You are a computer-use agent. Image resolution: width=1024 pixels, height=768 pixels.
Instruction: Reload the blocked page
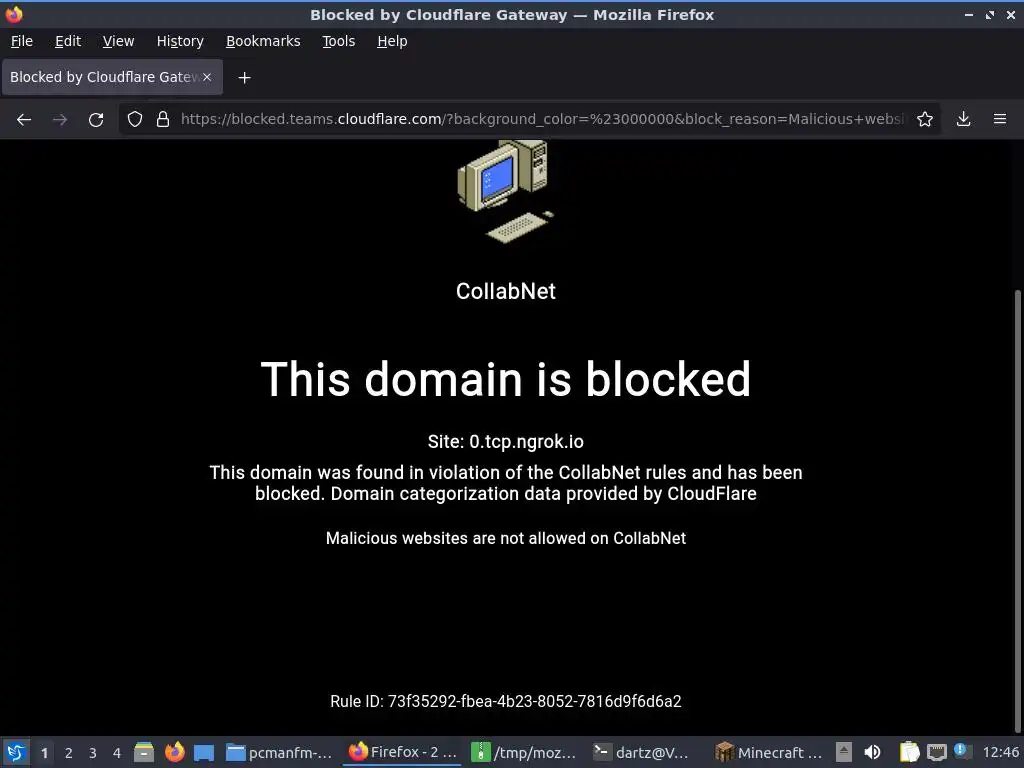click(96, 120)
